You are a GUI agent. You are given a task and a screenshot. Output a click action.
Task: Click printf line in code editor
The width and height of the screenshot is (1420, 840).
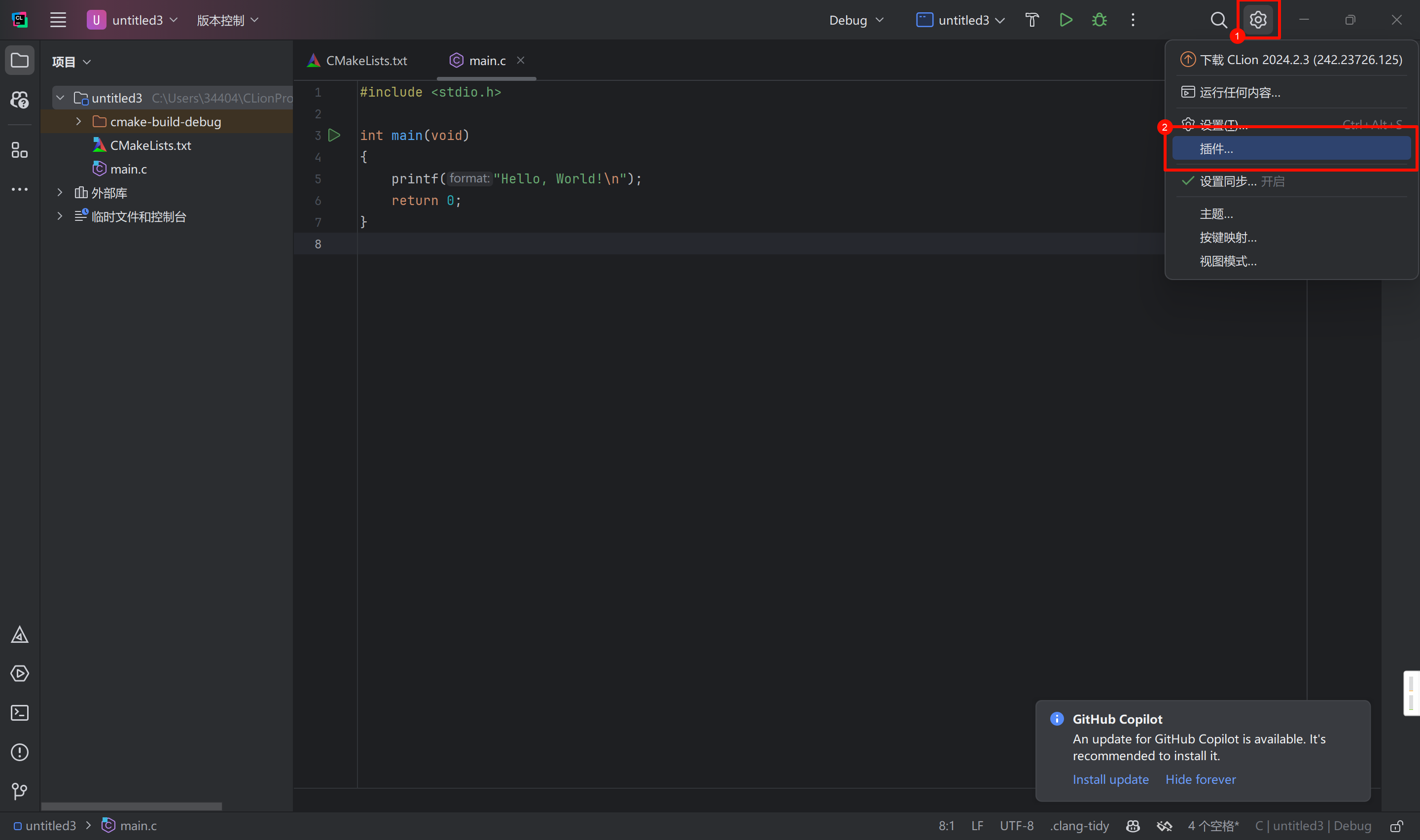click(x=516, y=179)
